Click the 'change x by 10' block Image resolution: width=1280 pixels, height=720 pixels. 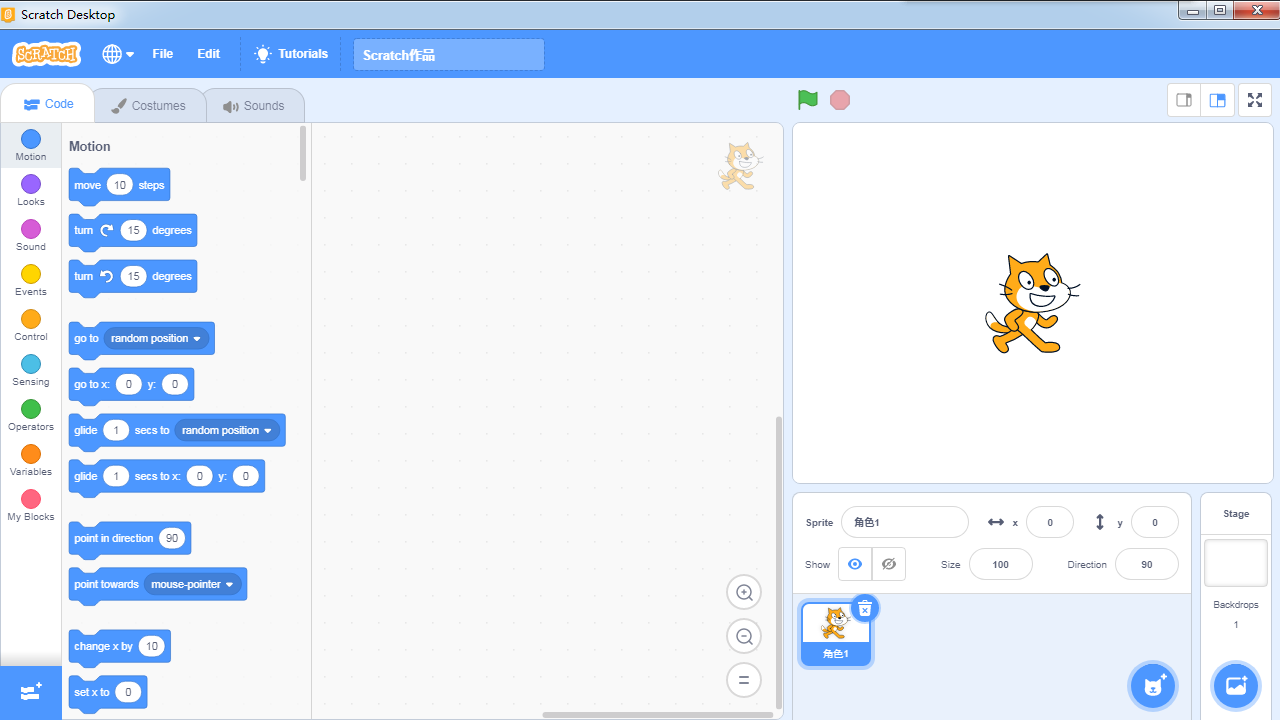pos(119,646)
